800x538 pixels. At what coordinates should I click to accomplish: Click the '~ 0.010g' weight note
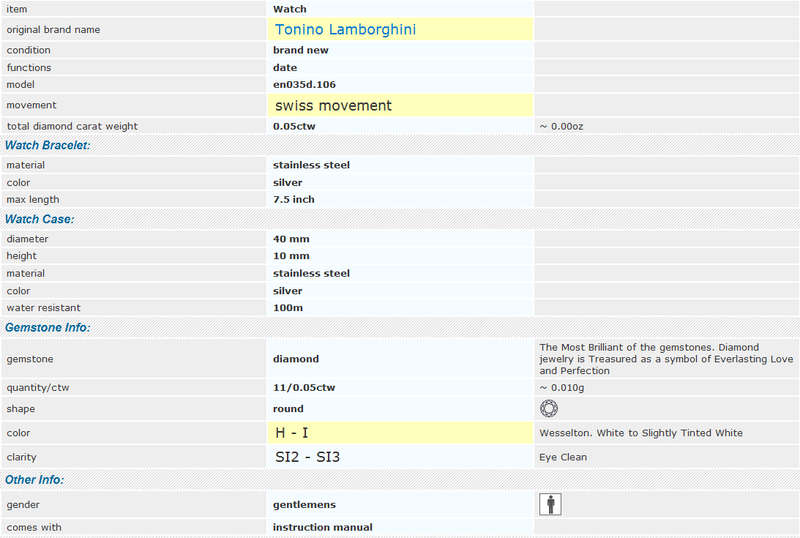point(562,387)
